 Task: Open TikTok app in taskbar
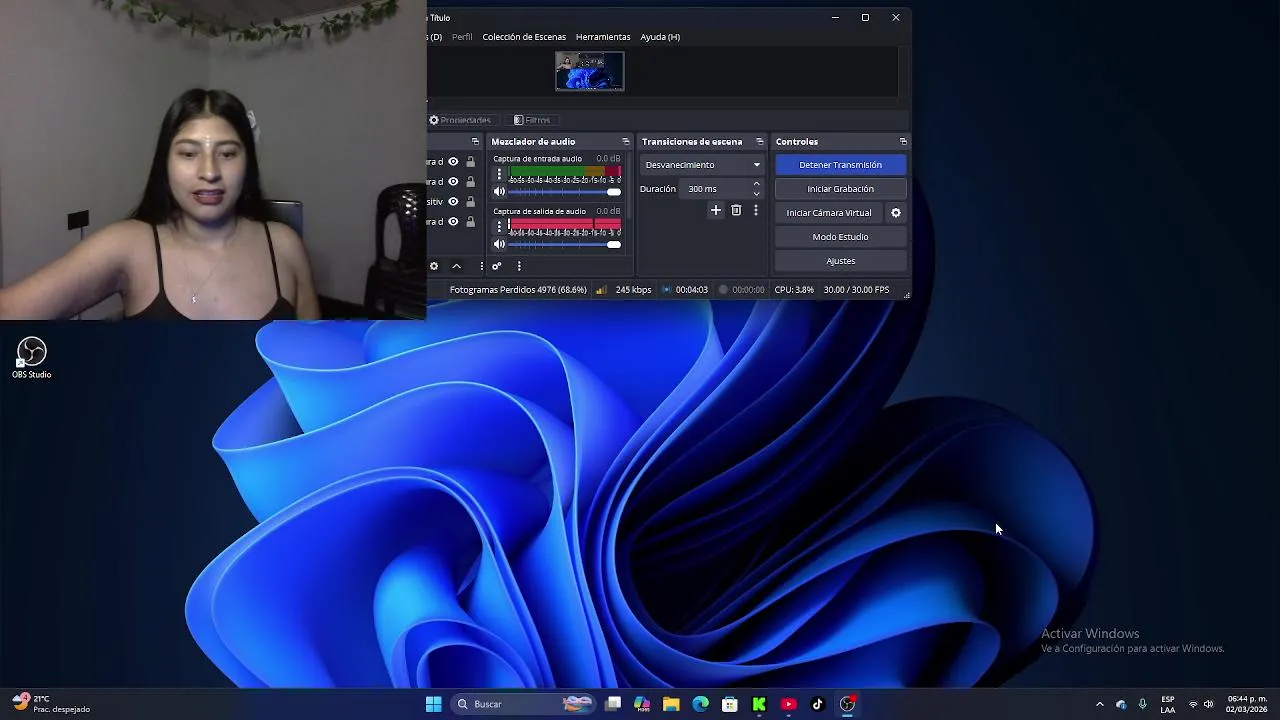817,704
